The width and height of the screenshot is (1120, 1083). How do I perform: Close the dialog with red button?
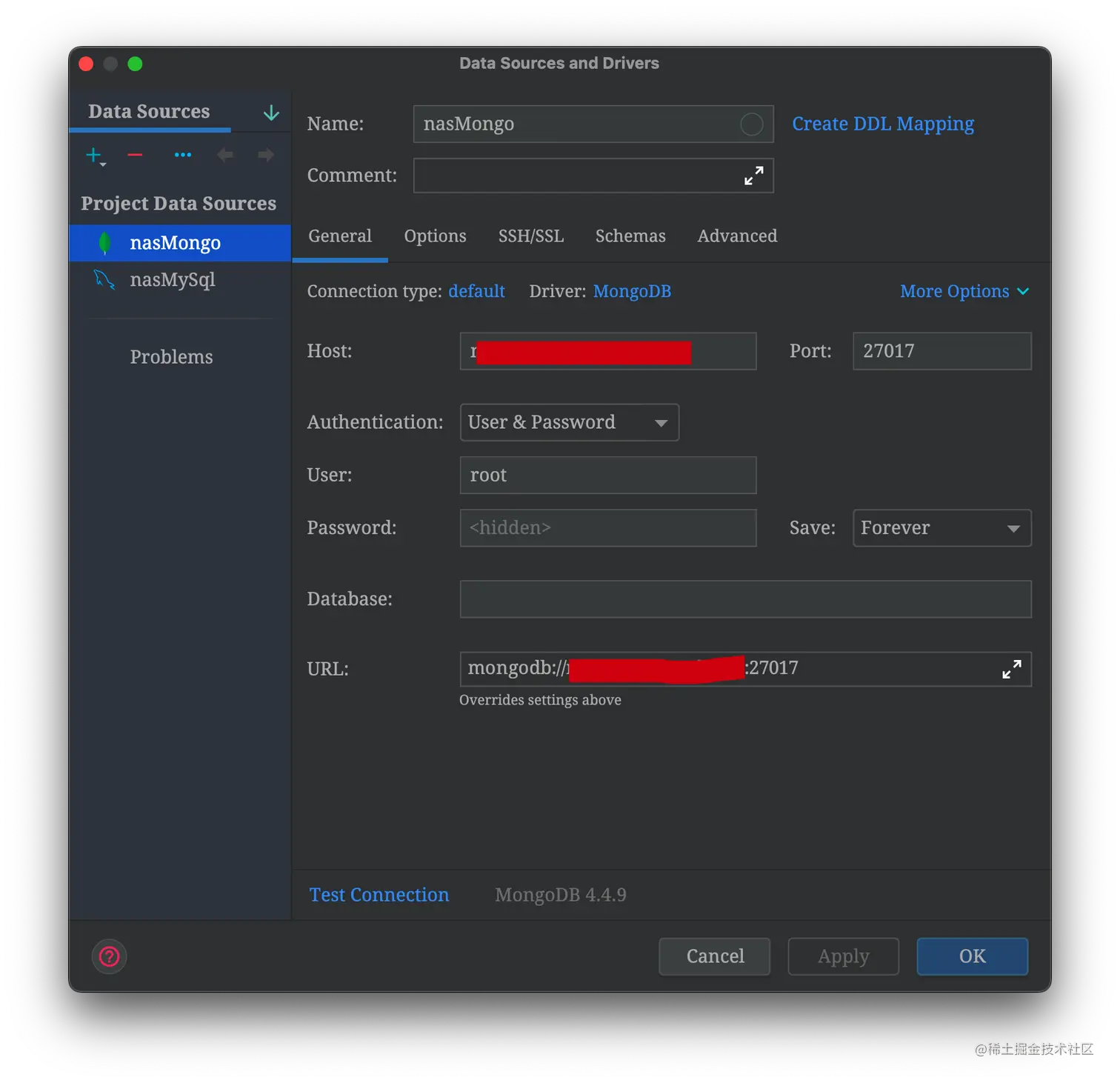86,64
